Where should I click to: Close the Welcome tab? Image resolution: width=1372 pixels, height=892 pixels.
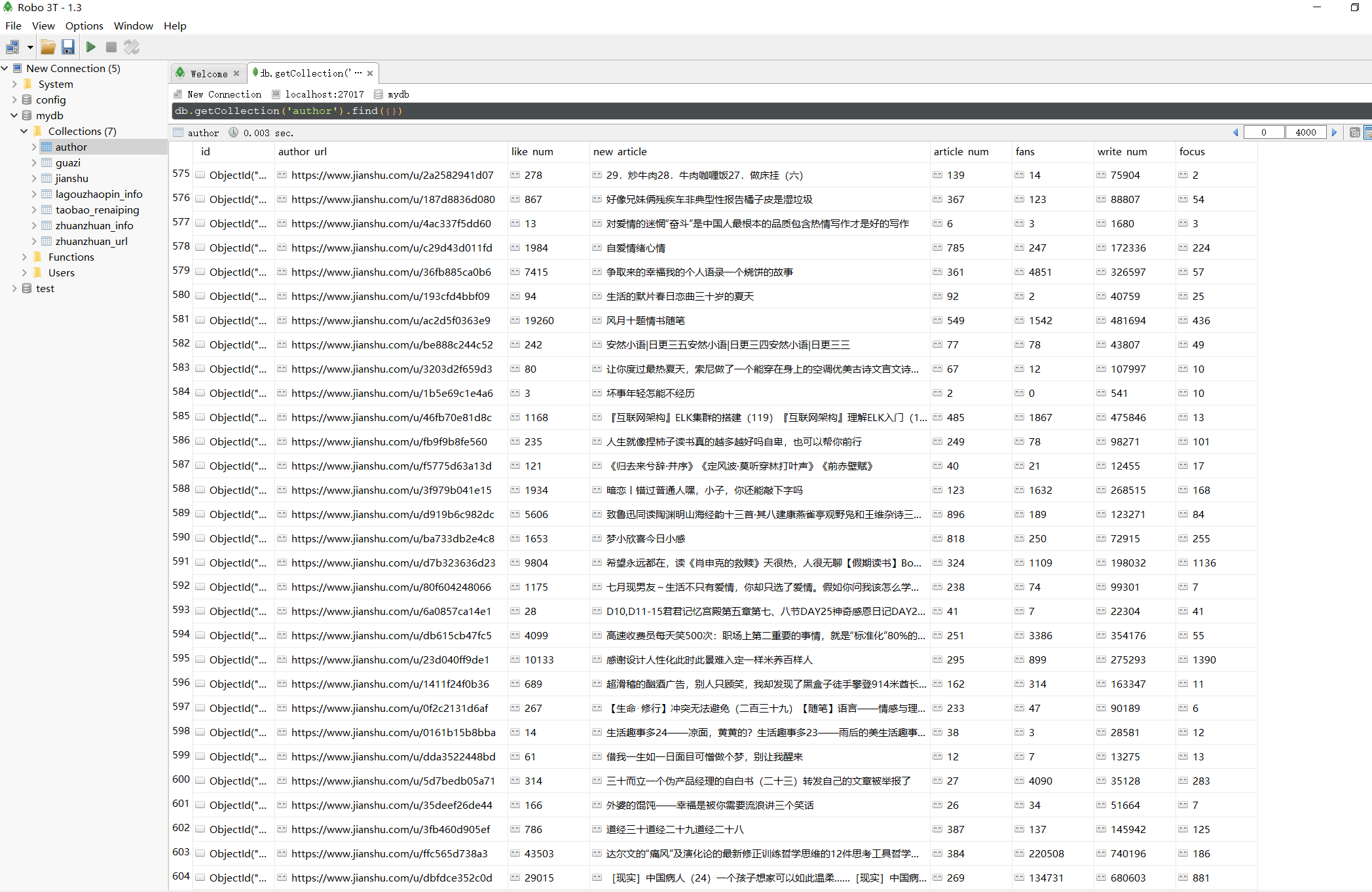click(x=236, y=73)
